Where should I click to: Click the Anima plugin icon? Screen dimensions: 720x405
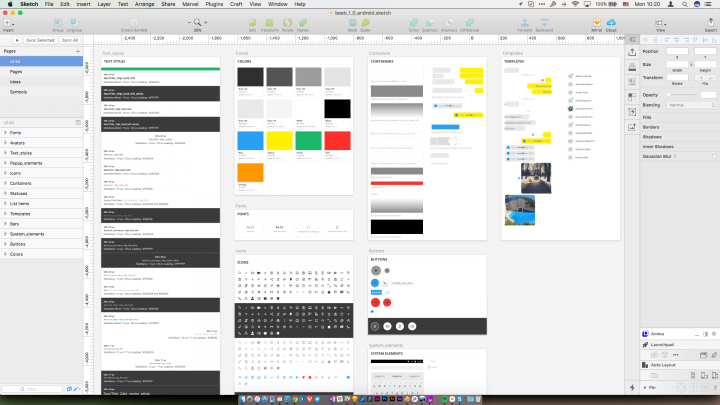pyautogui.click(x=645, y=334)
